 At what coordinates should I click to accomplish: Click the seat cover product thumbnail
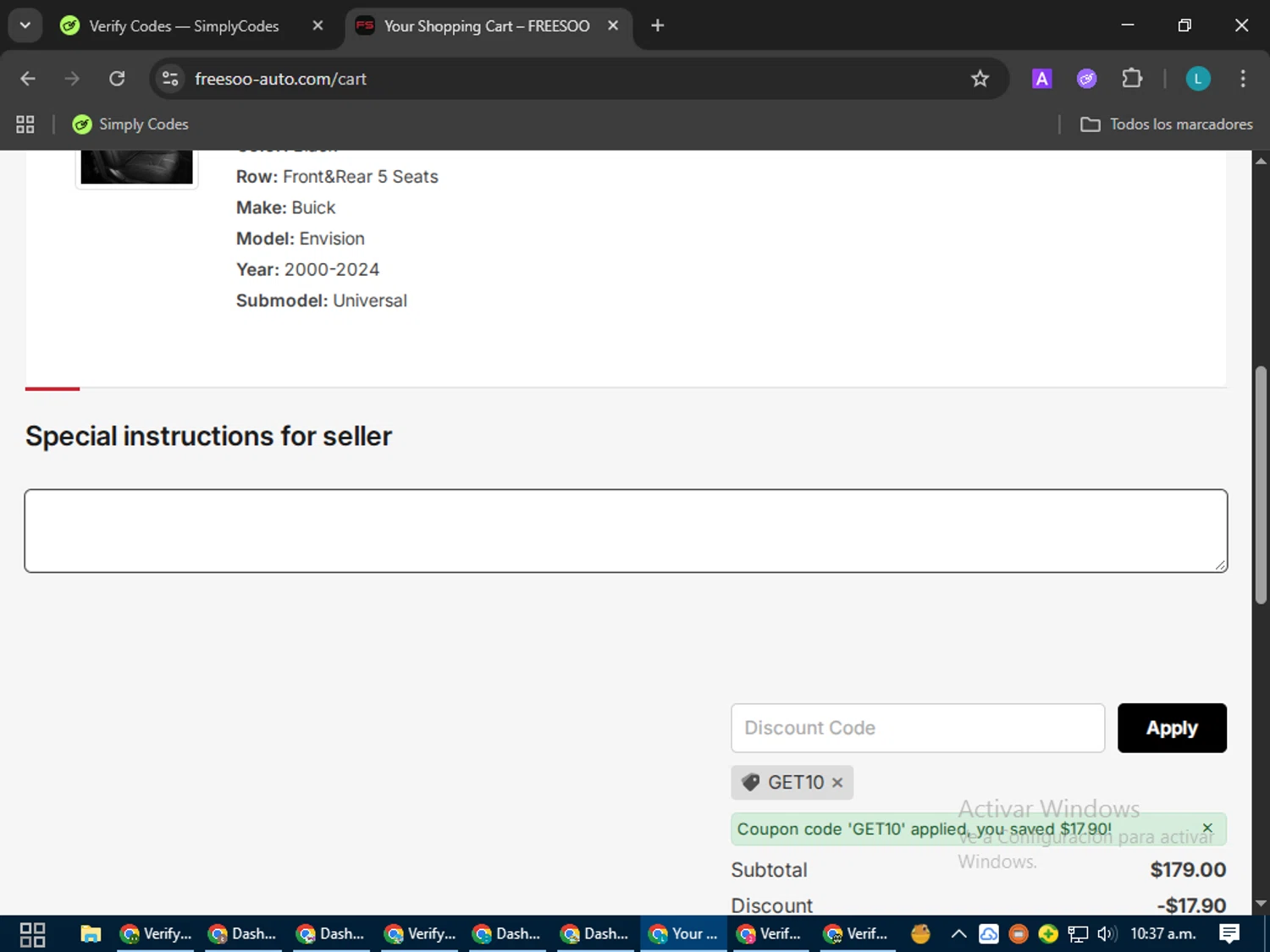click(136, 168)
